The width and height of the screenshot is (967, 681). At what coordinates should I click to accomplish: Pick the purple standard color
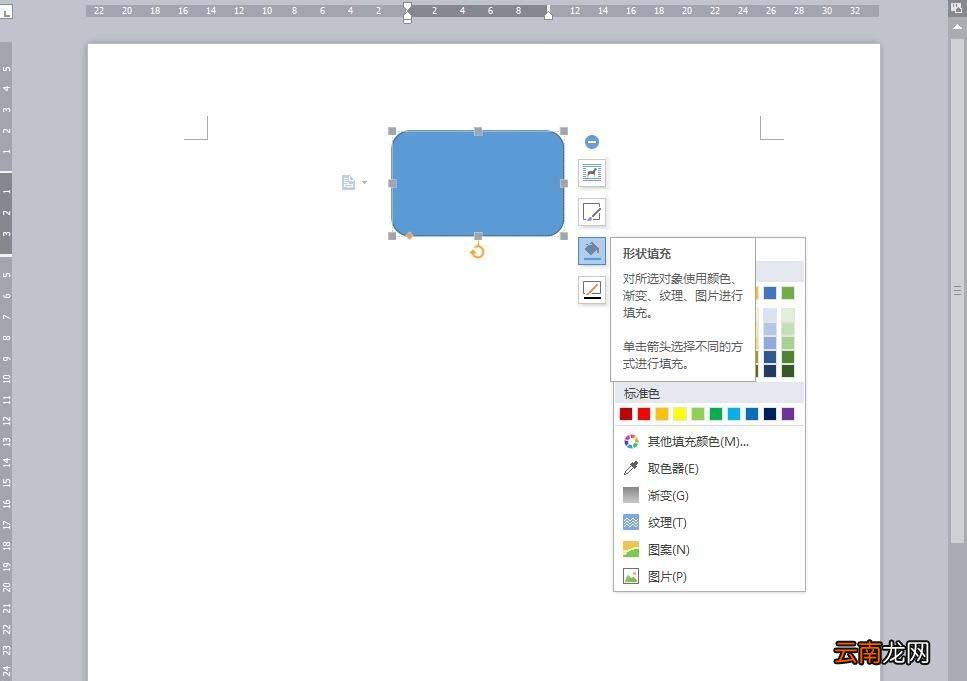point(788,414)
